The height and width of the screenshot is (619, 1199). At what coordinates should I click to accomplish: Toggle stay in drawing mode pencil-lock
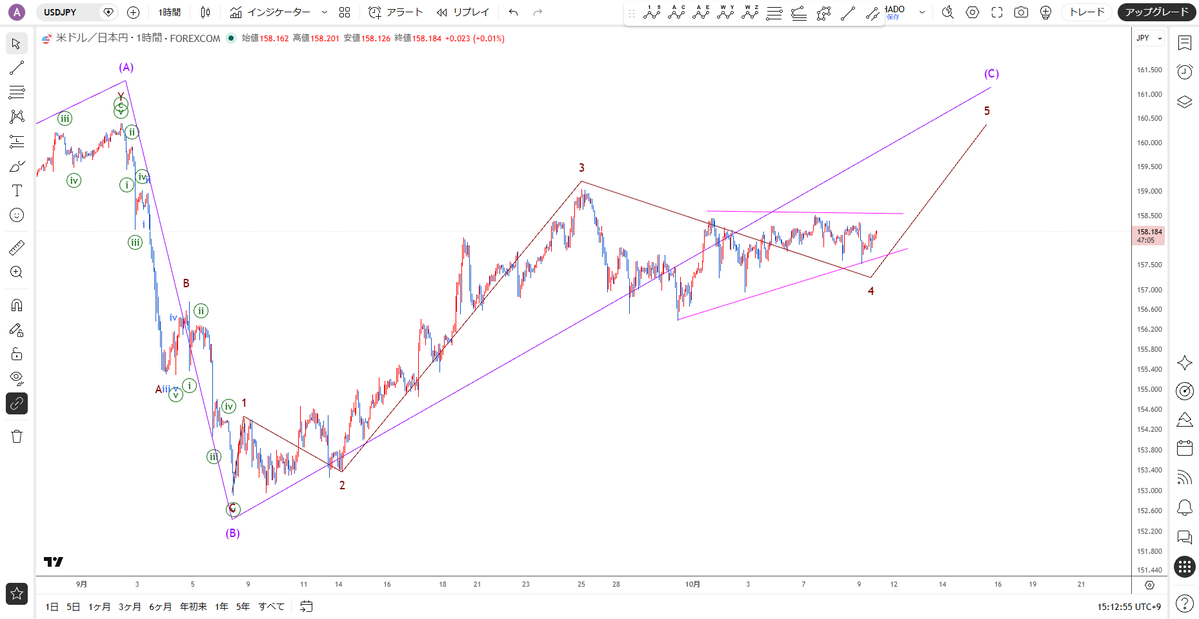click(x=16, y=329)
